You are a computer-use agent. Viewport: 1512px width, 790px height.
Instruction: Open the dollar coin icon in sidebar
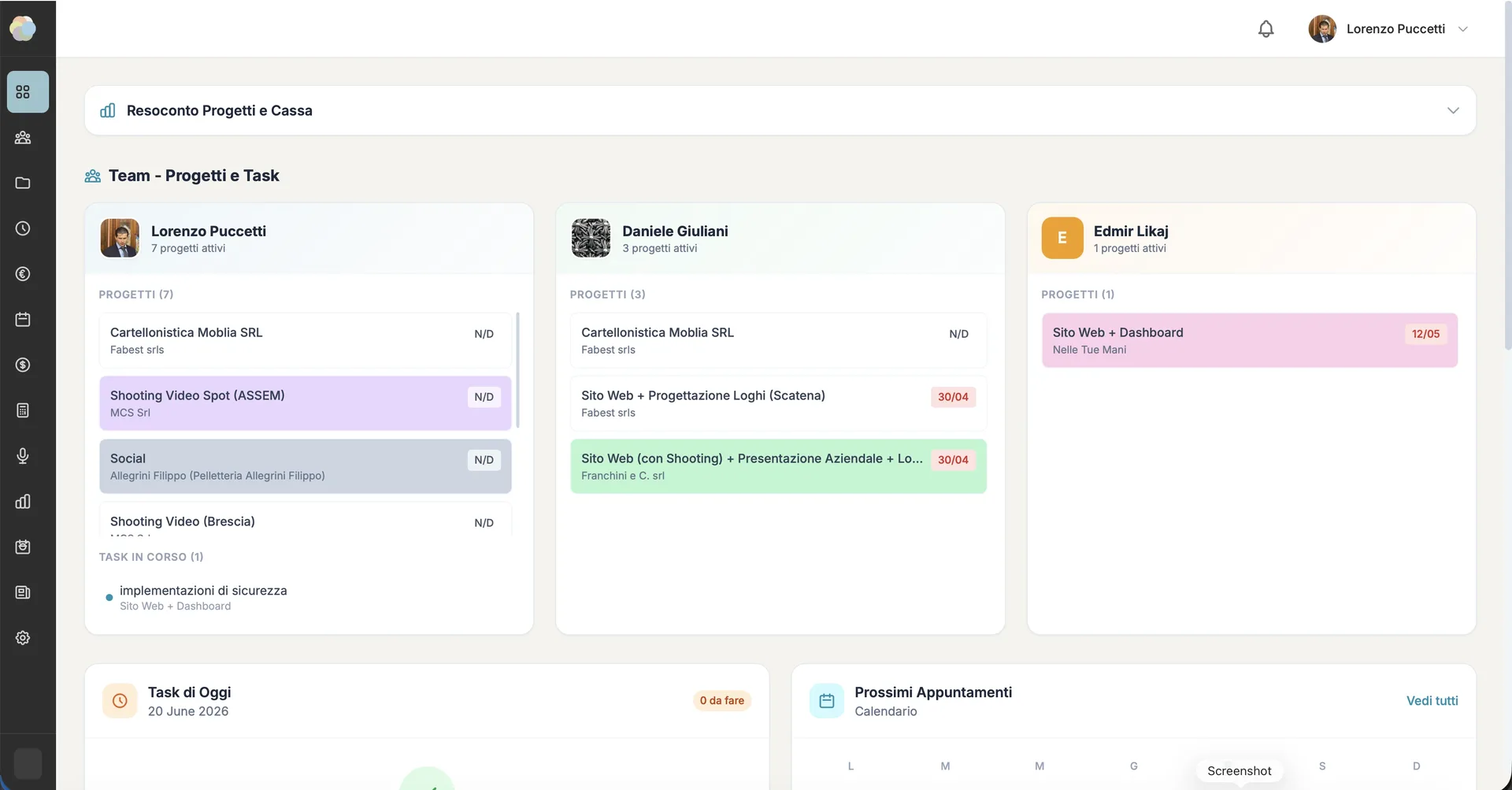[x=23, y=365]
